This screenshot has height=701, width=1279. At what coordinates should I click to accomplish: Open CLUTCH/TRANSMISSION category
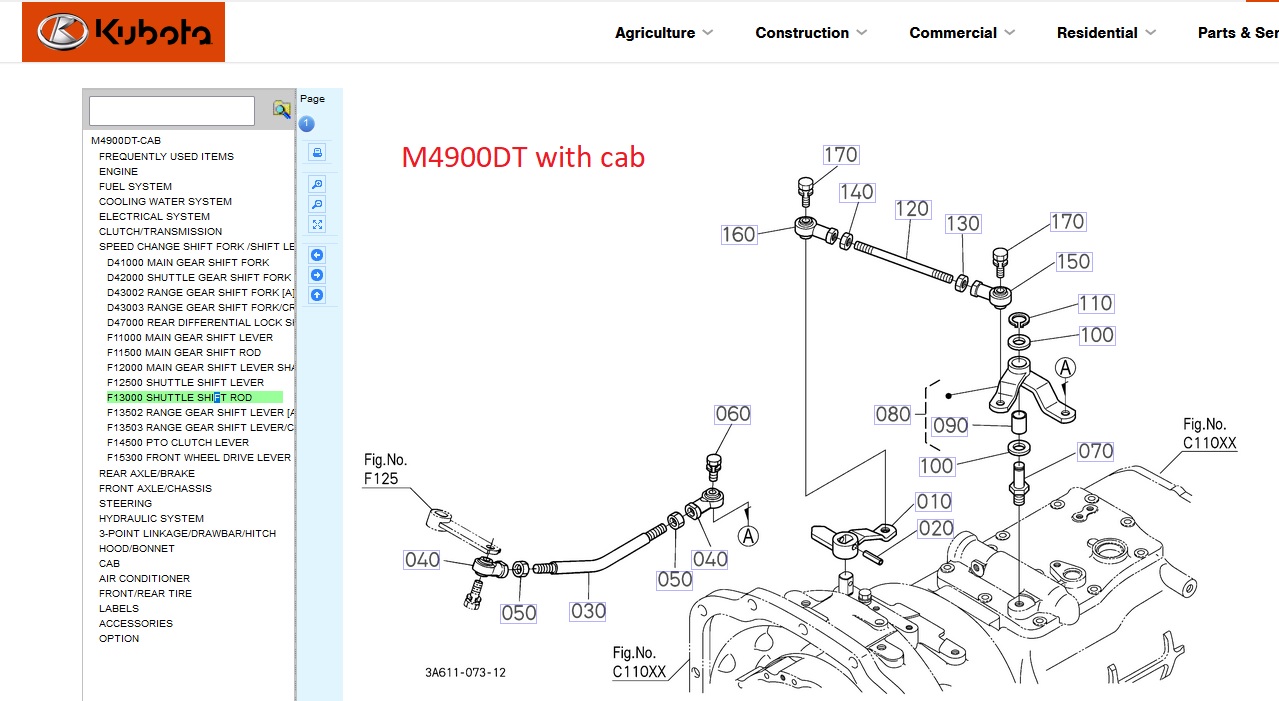160,231
